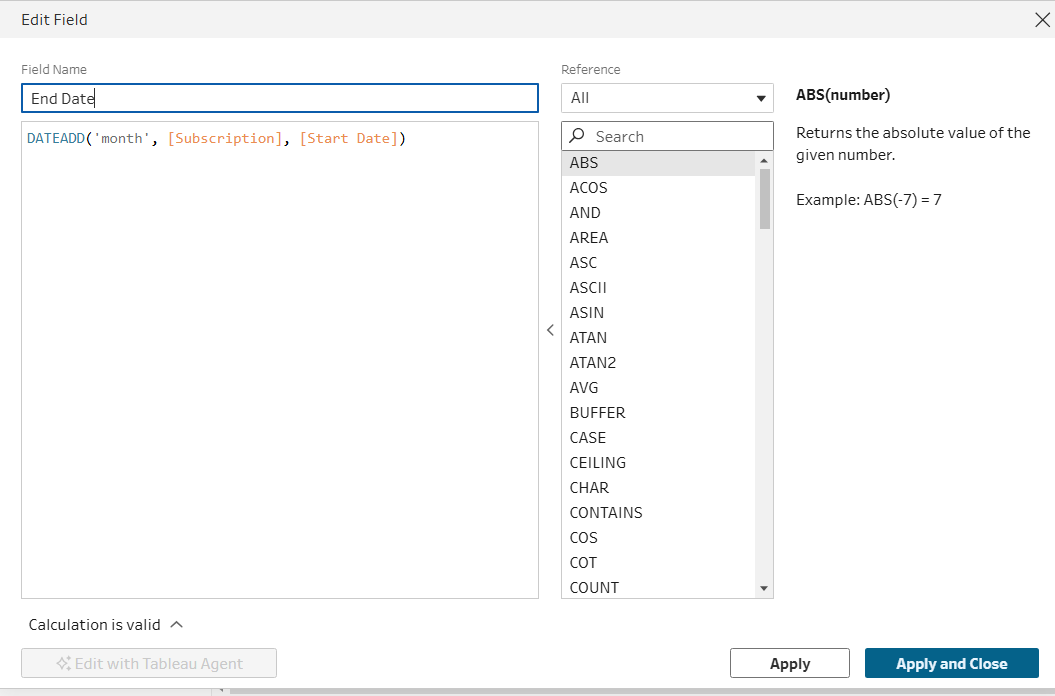Select CASE in the function list
This screenshot has width=1055, height=696.
[658, 438]
